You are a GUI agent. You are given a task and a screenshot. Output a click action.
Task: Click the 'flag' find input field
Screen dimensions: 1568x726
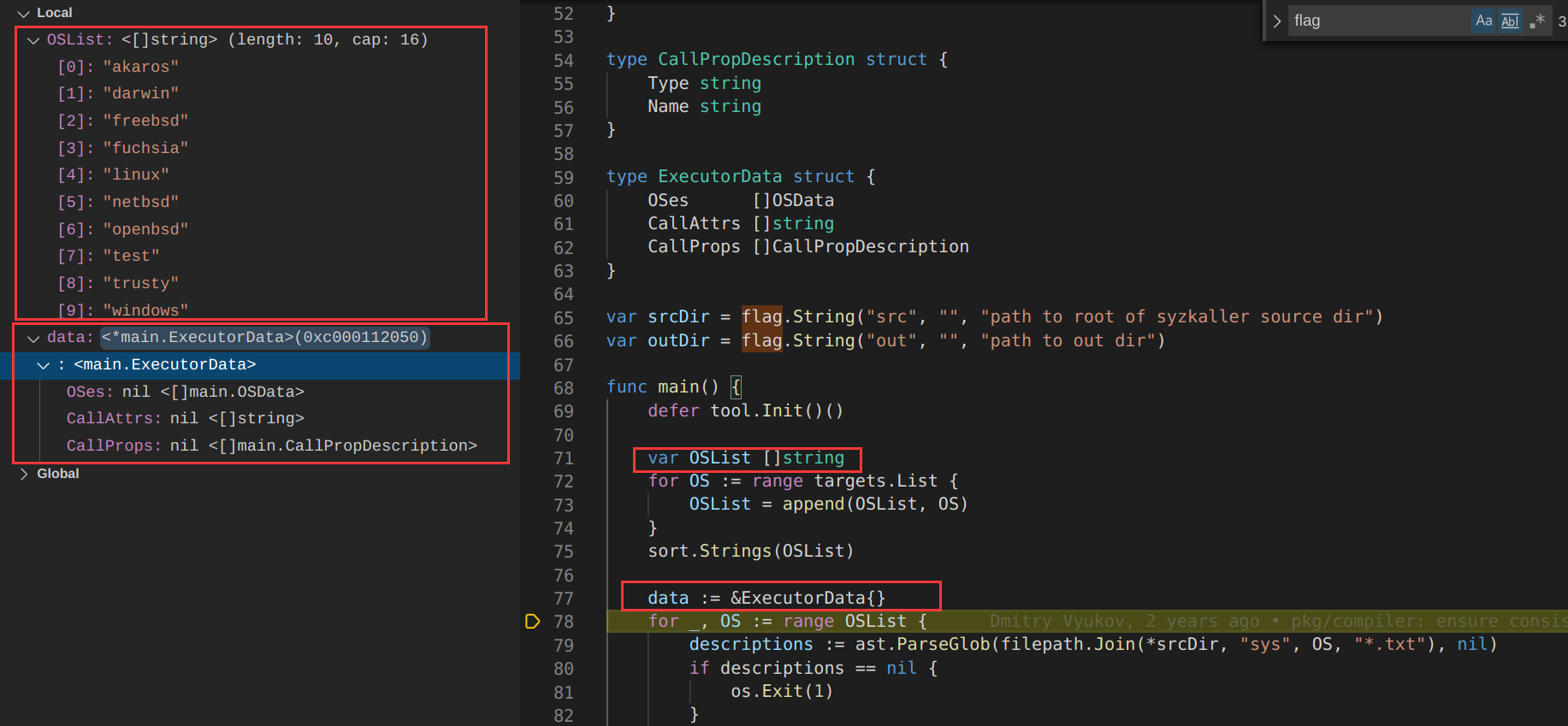point(1377,21)
